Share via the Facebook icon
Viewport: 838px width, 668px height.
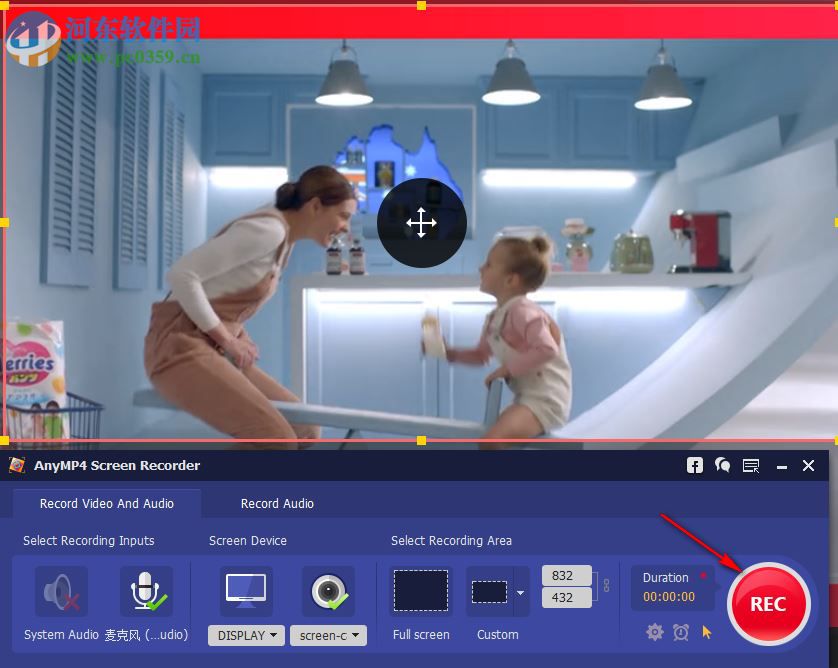coord(694,465)
